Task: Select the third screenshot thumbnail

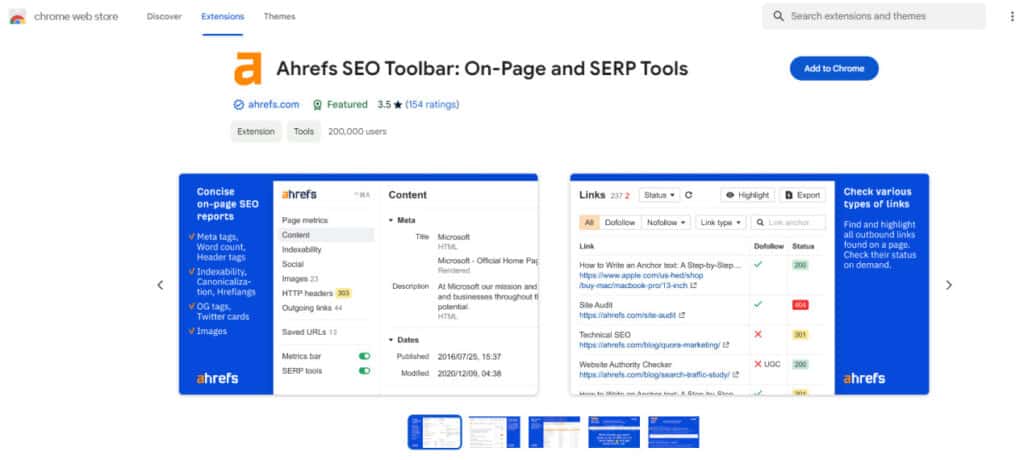Action: (x=554, y=432)
